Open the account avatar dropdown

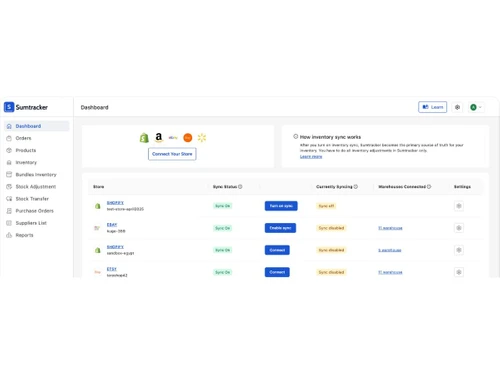point(476,107)
